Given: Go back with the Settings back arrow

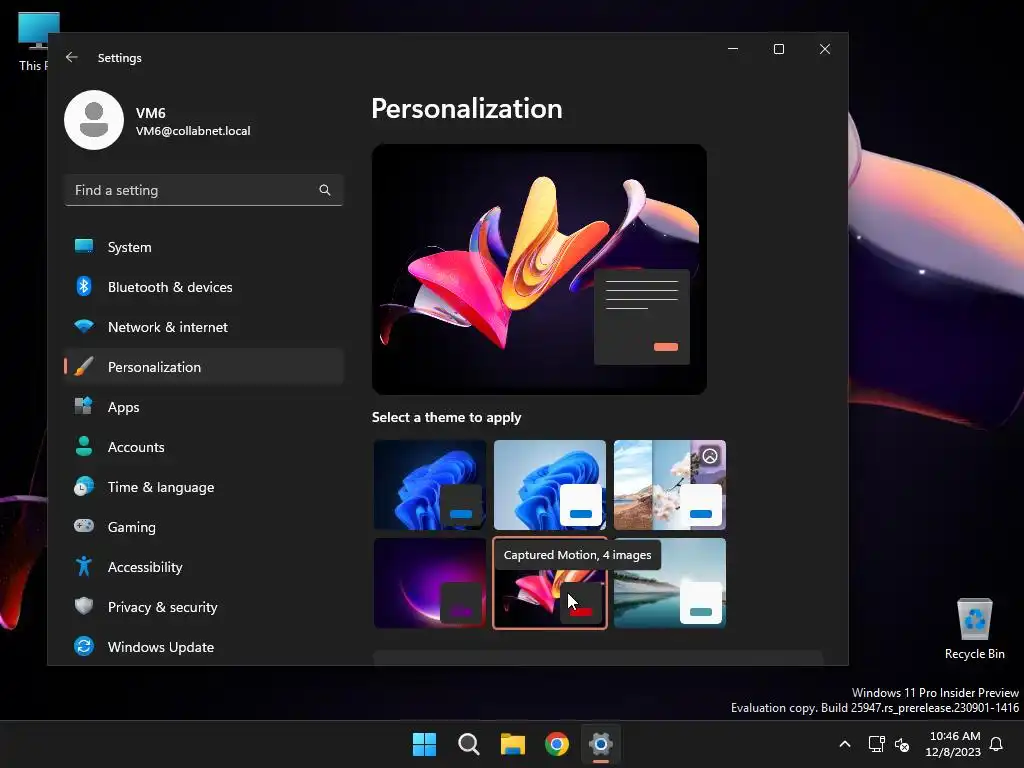Looking at the screenshot, I should coord(72,57).
